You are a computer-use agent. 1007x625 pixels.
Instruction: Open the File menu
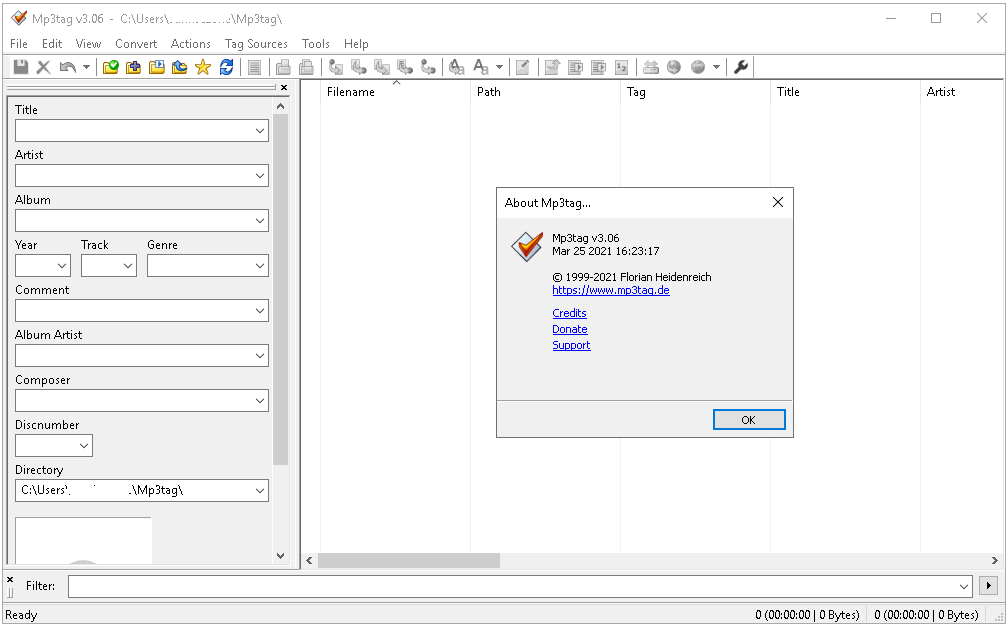(x=19, y=44)
